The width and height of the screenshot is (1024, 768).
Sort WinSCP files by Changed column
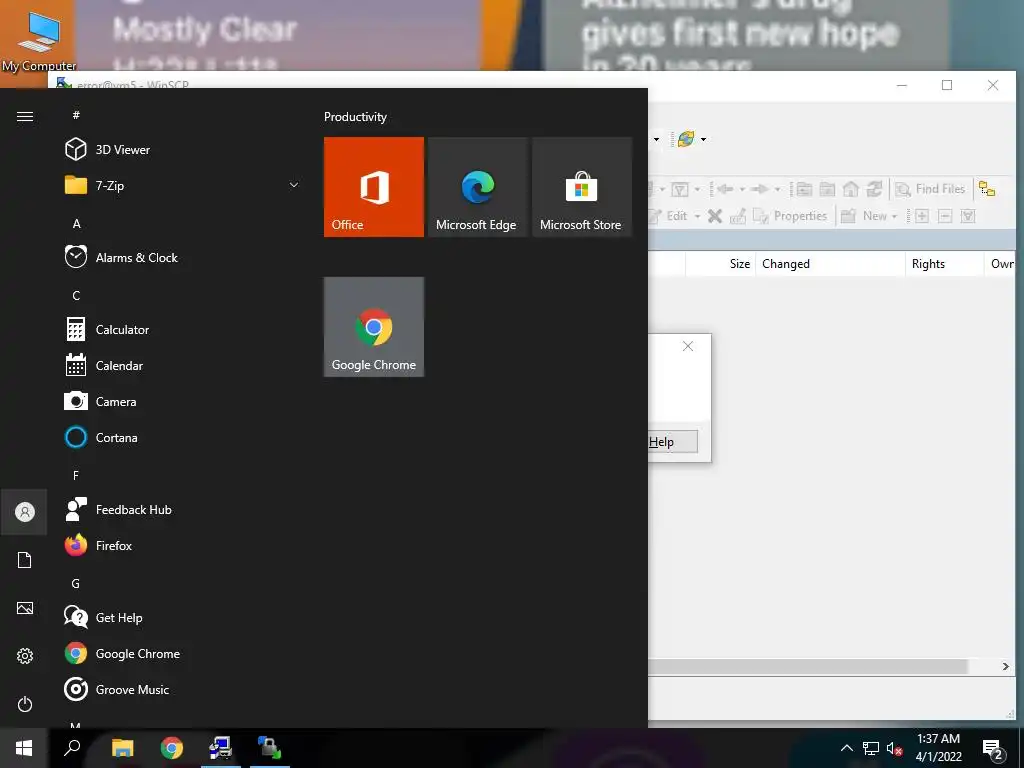click(829, 264)
